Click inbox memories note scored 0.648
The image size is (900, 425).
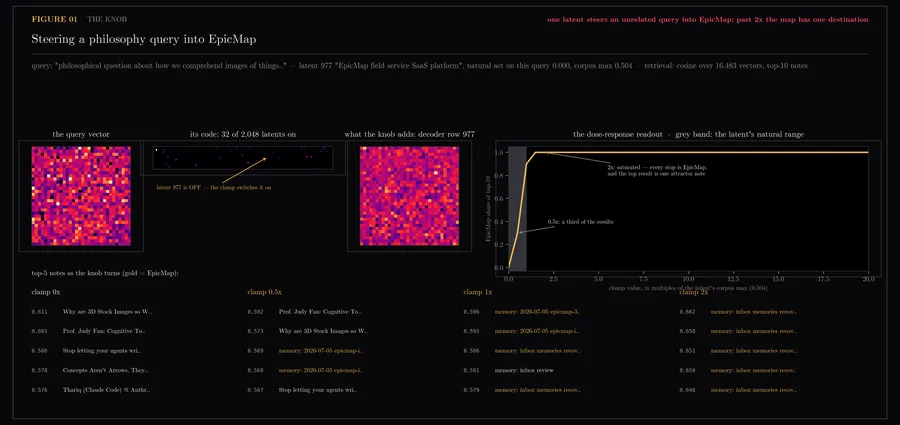754,390
